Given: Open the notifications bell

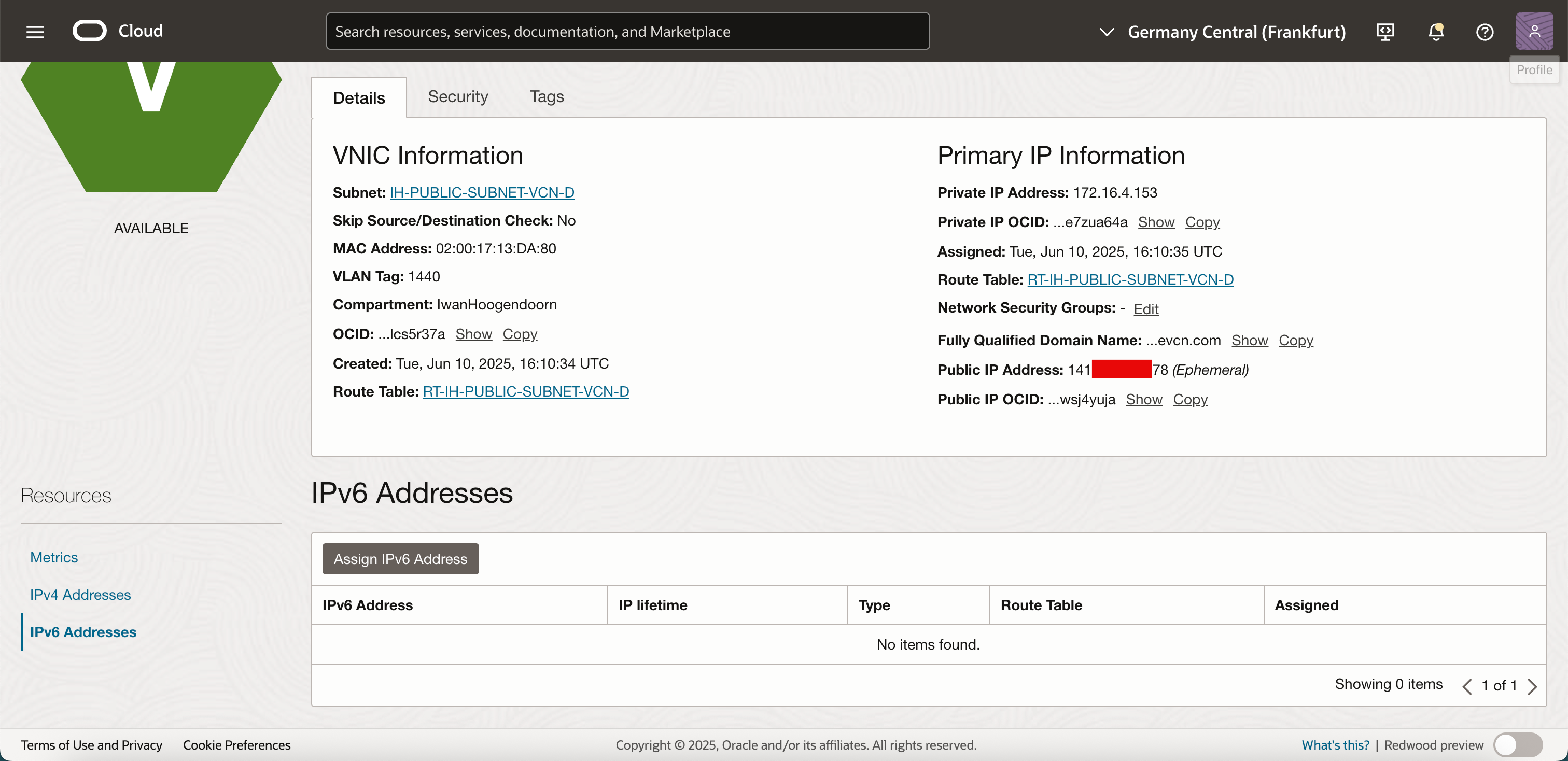Looking at the screenshot, I should (1435, 32).
